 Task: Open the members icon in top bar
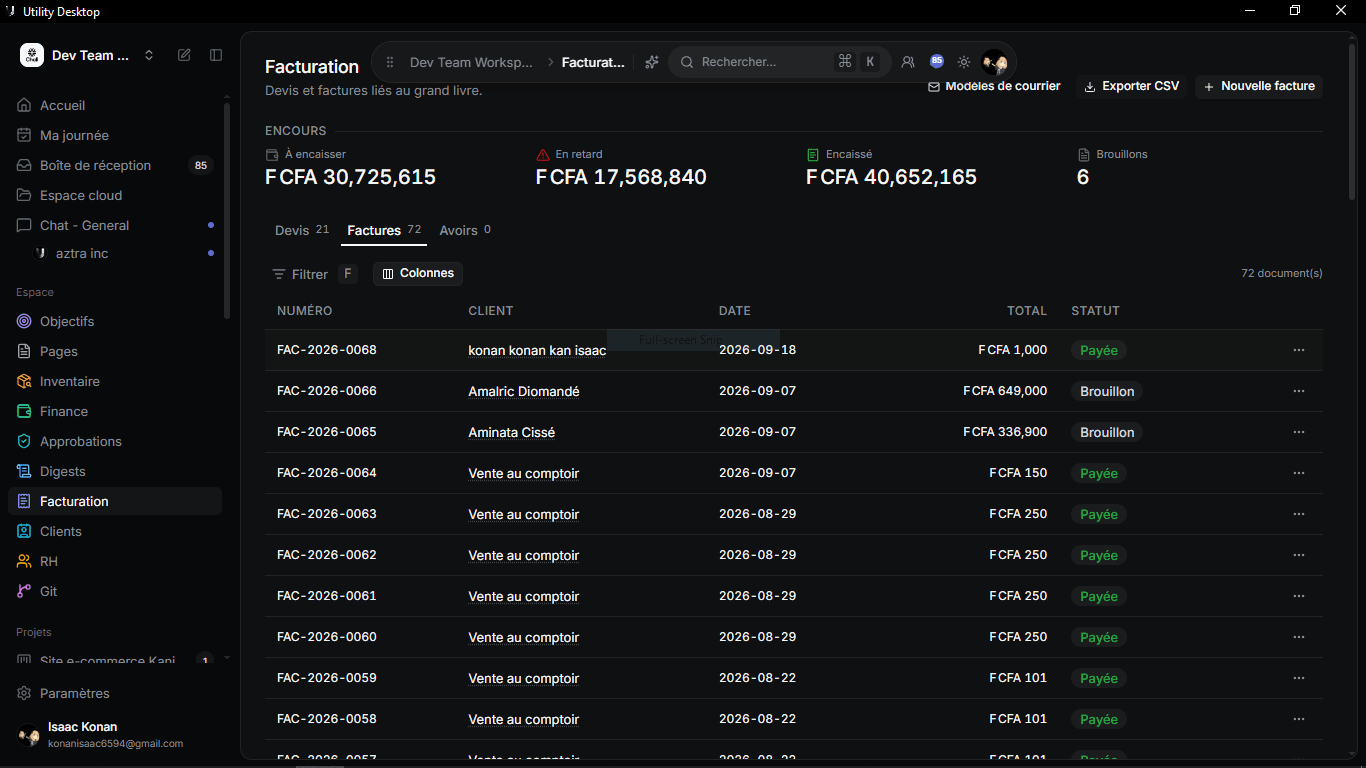tap(908, 62)
